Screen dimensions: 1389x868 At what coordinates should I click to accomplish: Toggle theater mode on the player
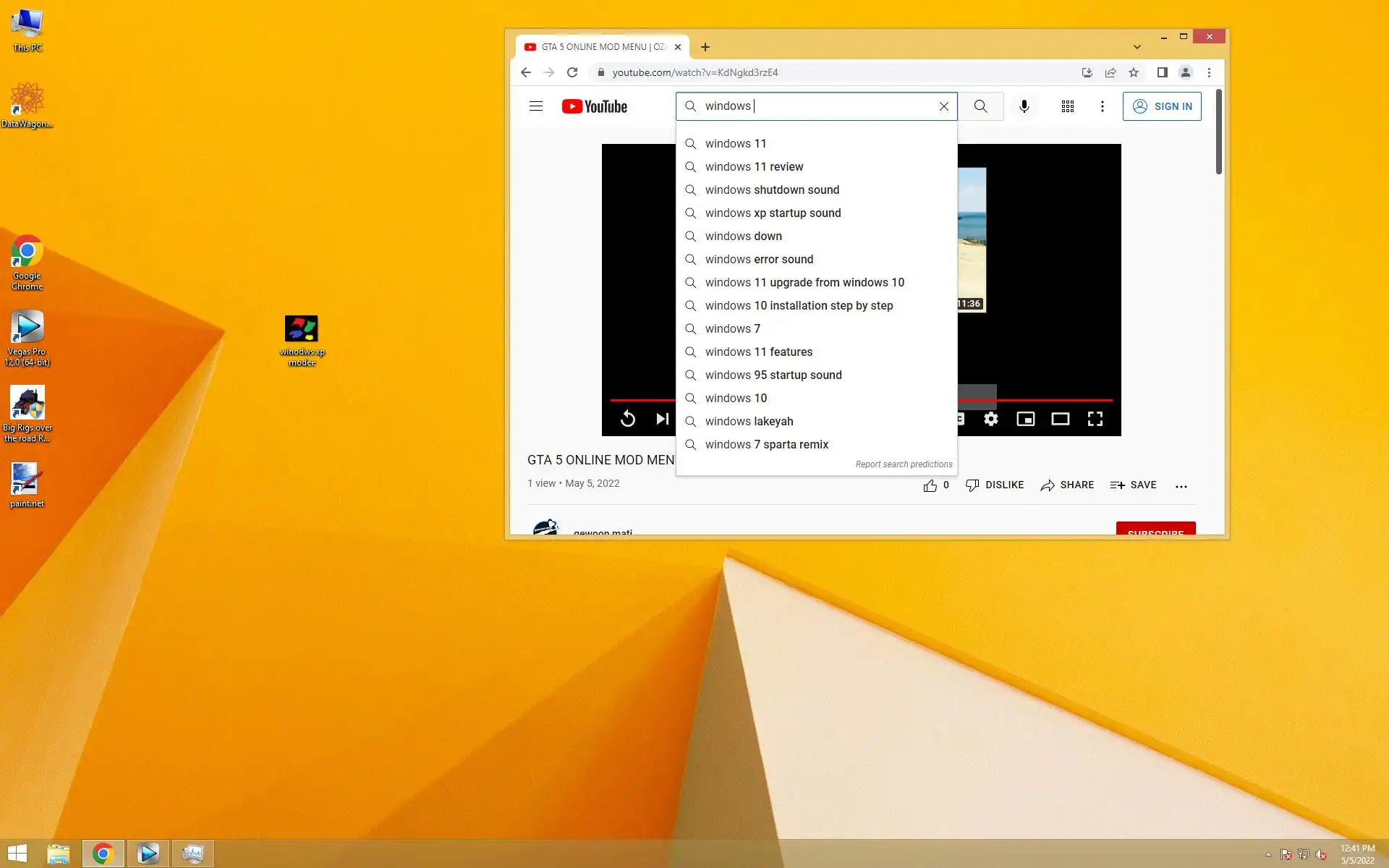1060,419
